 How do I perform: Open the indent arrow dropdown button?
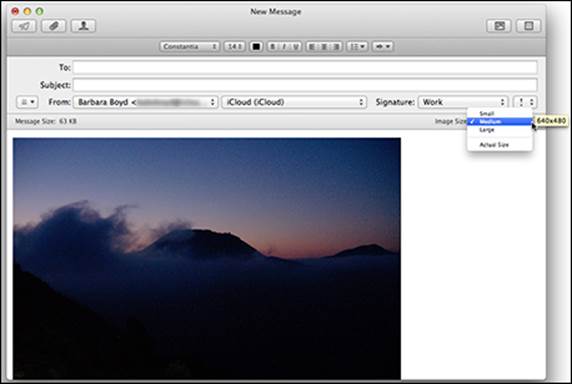tap(383, 47)
